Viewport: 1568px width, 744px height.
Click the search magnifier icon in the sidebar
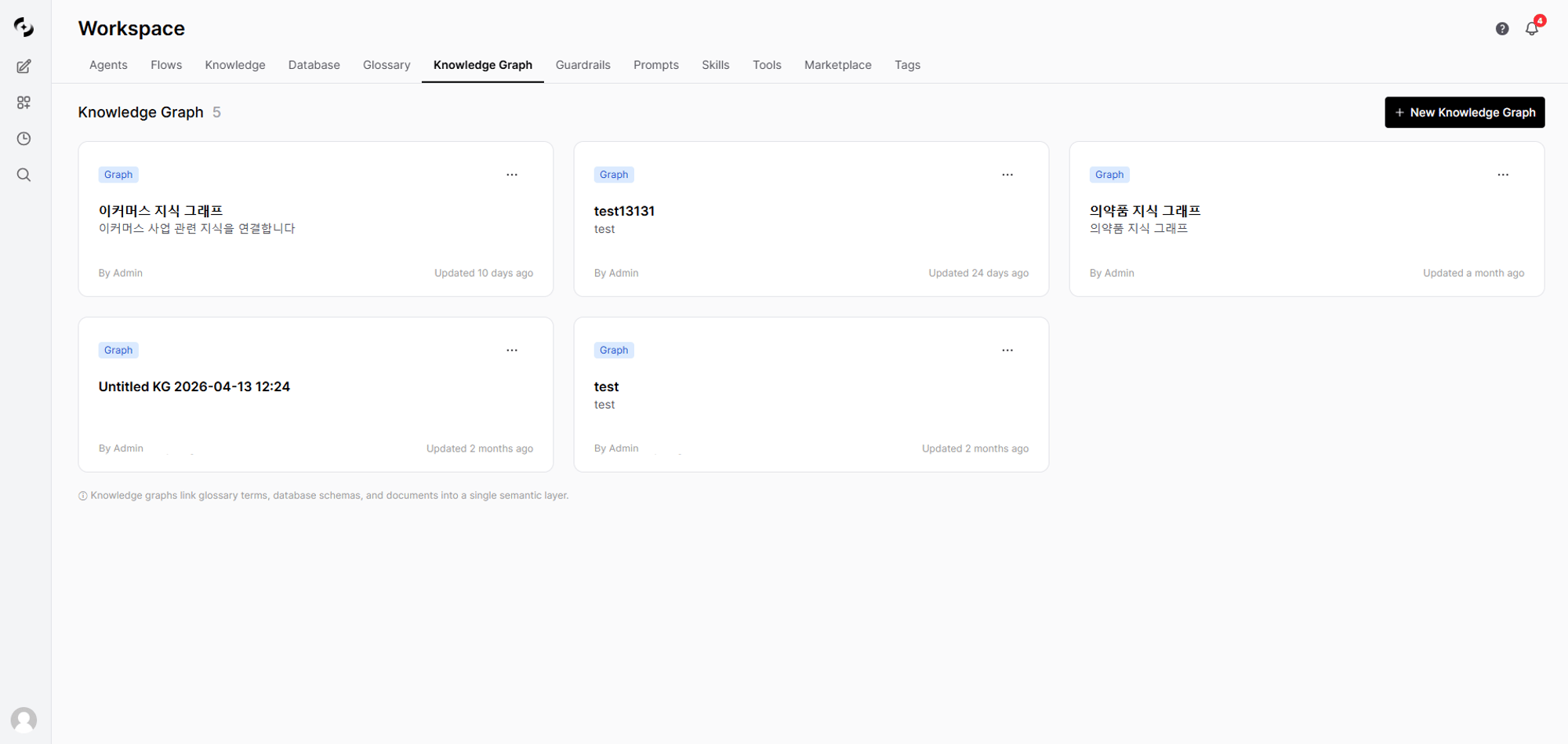point(24,175)
